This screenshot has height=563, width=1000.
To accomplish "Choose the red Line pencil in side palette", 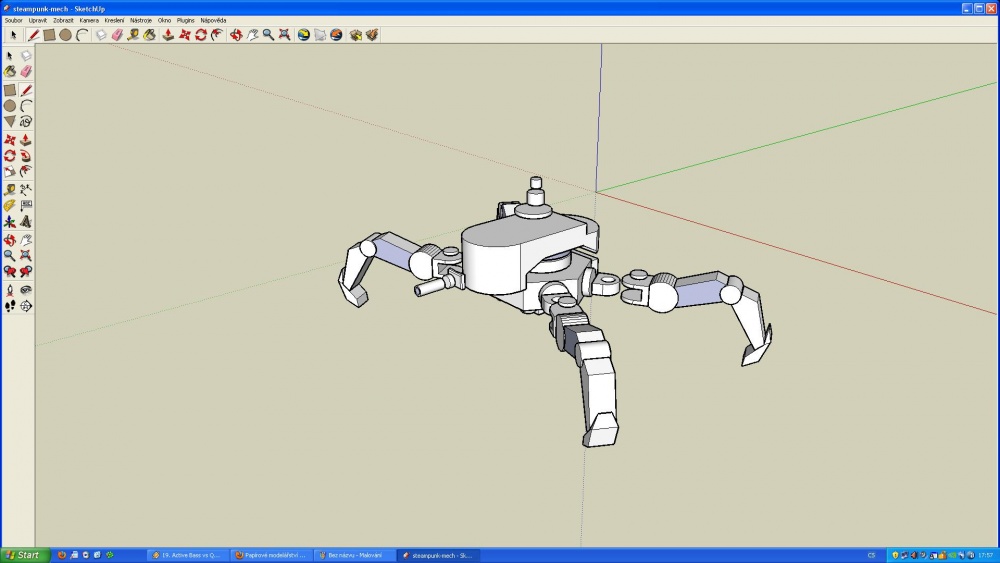I will tap(26, 90).
